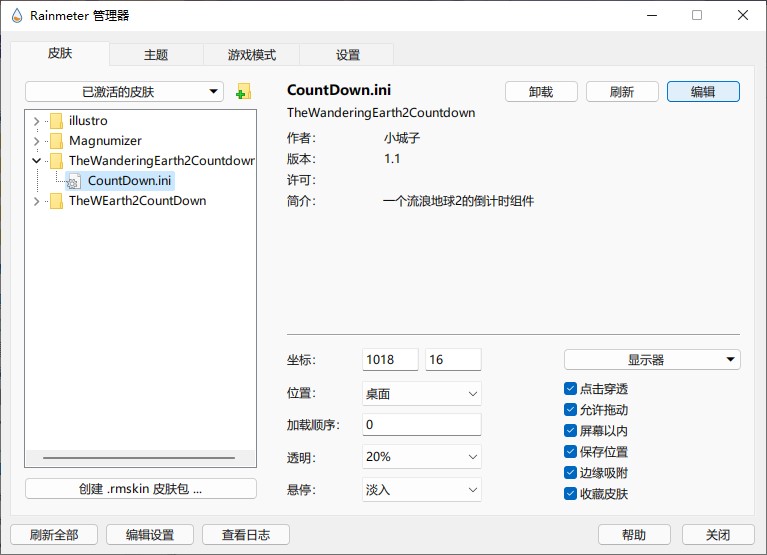Select the Magnumizer tree row label
Viewport: 767px width, 555px height.
click(105, 141)
